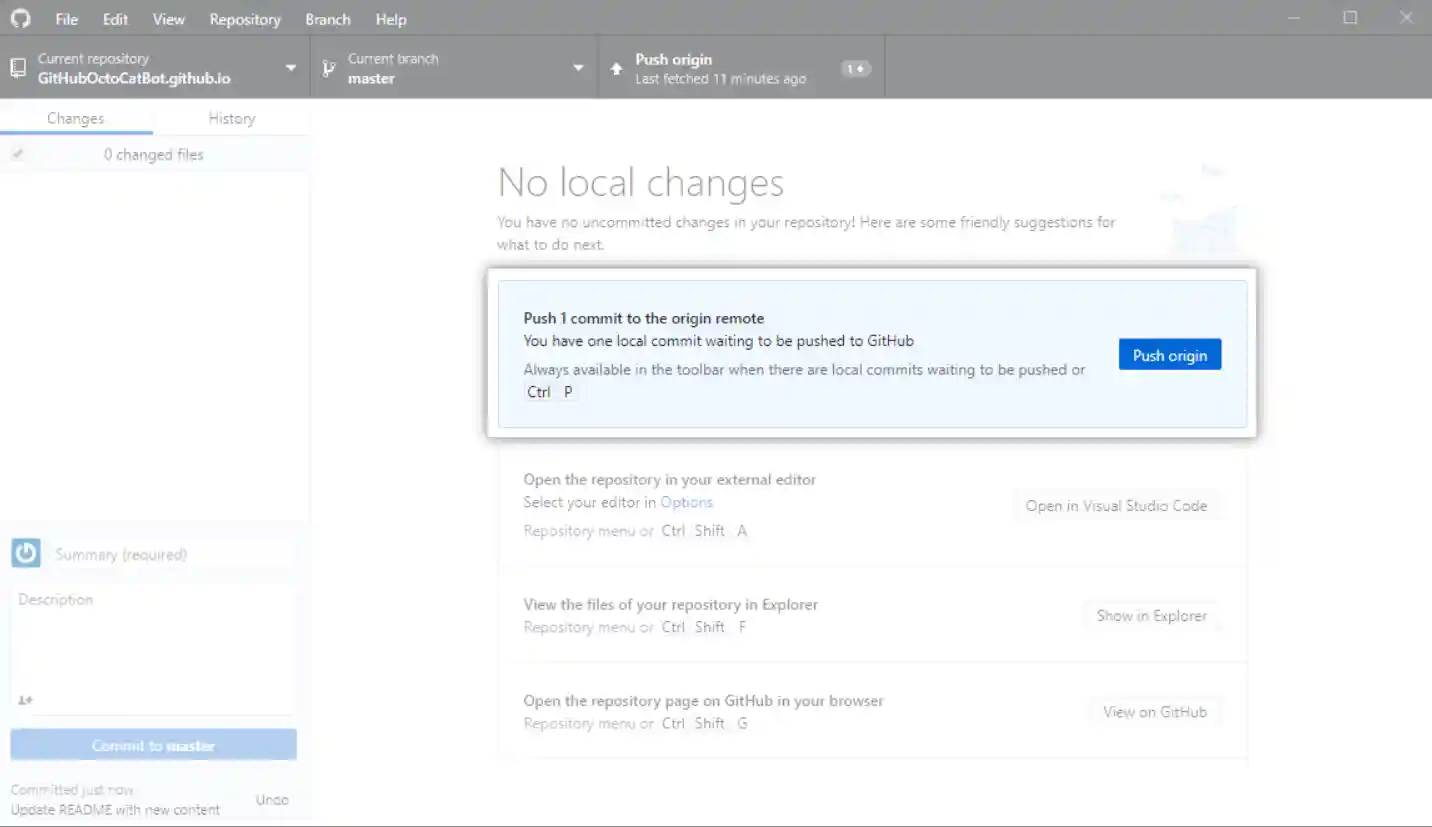Click the Summary (required) input field
Image resolution: width=1432 pixels, height=827 pixels.
170,554
